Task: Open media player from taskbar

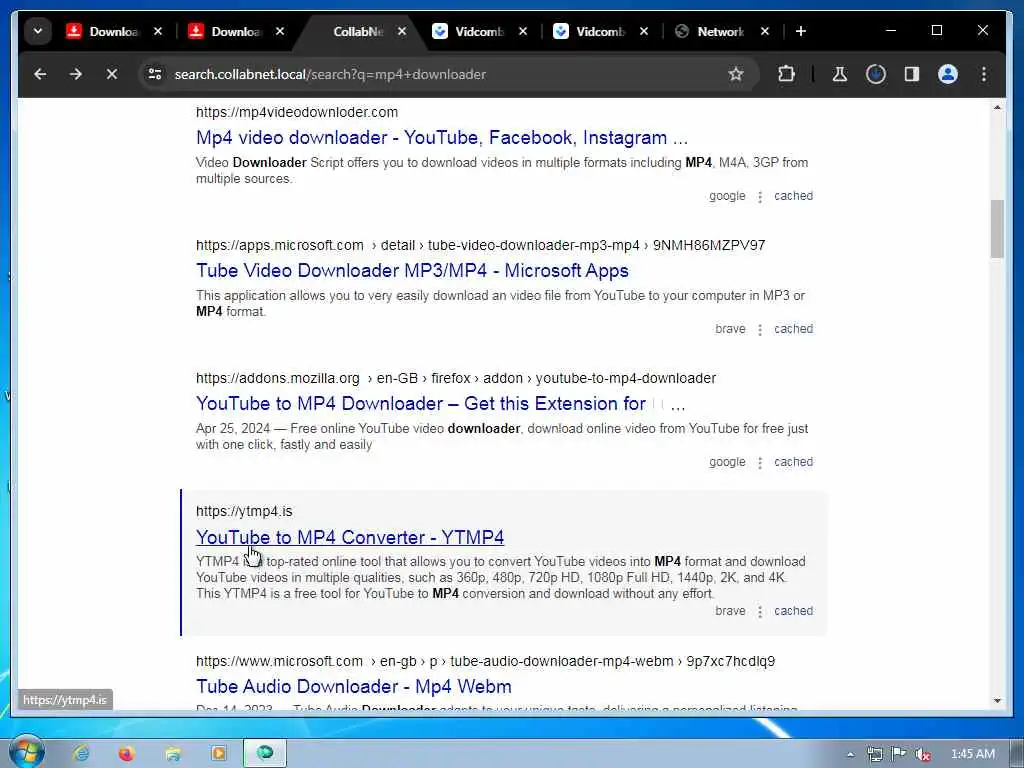Action: tap(218, 753)
